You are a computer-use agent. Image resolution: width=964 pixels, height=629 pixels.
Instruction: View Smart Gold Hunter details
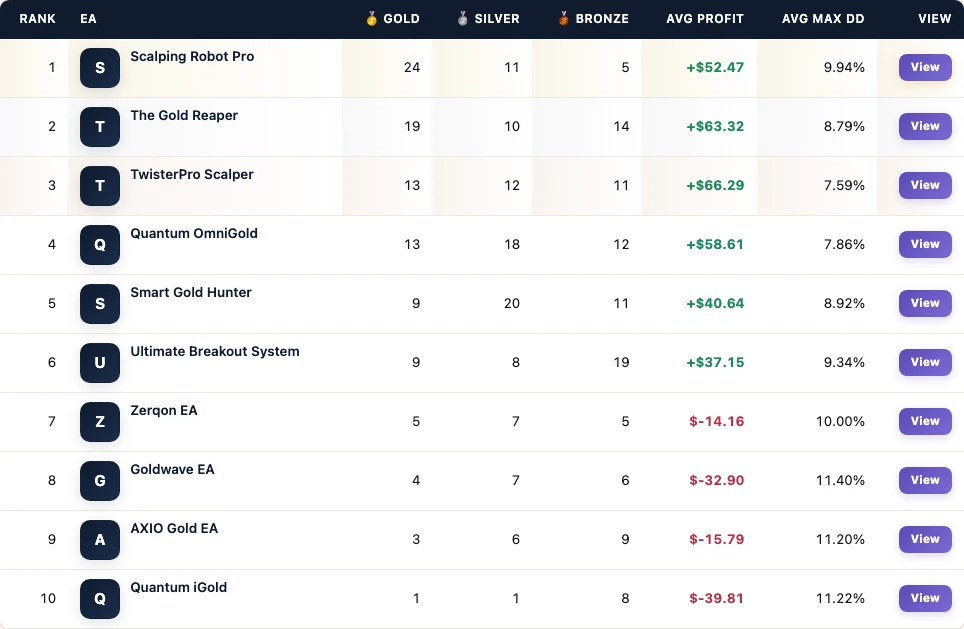(925, 303)
